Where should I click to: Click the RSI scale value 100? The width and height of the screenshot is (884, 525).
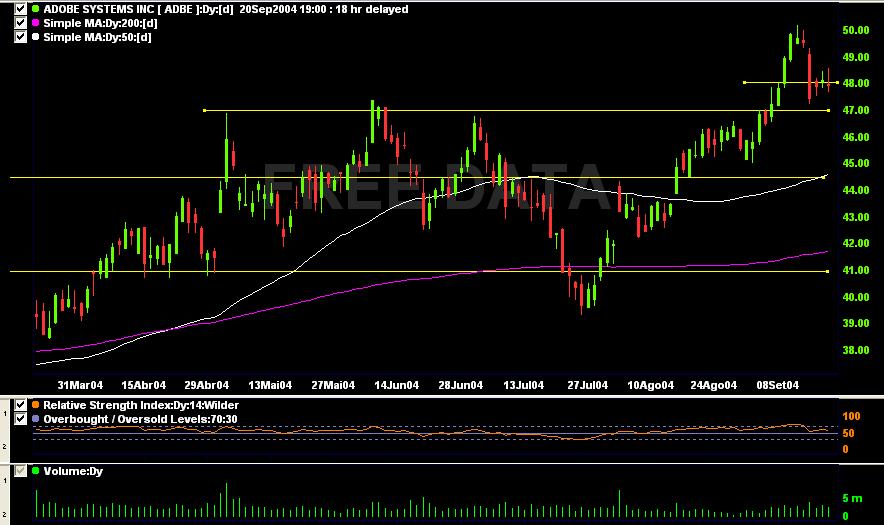pyautogui.click(x=851, y=416)
